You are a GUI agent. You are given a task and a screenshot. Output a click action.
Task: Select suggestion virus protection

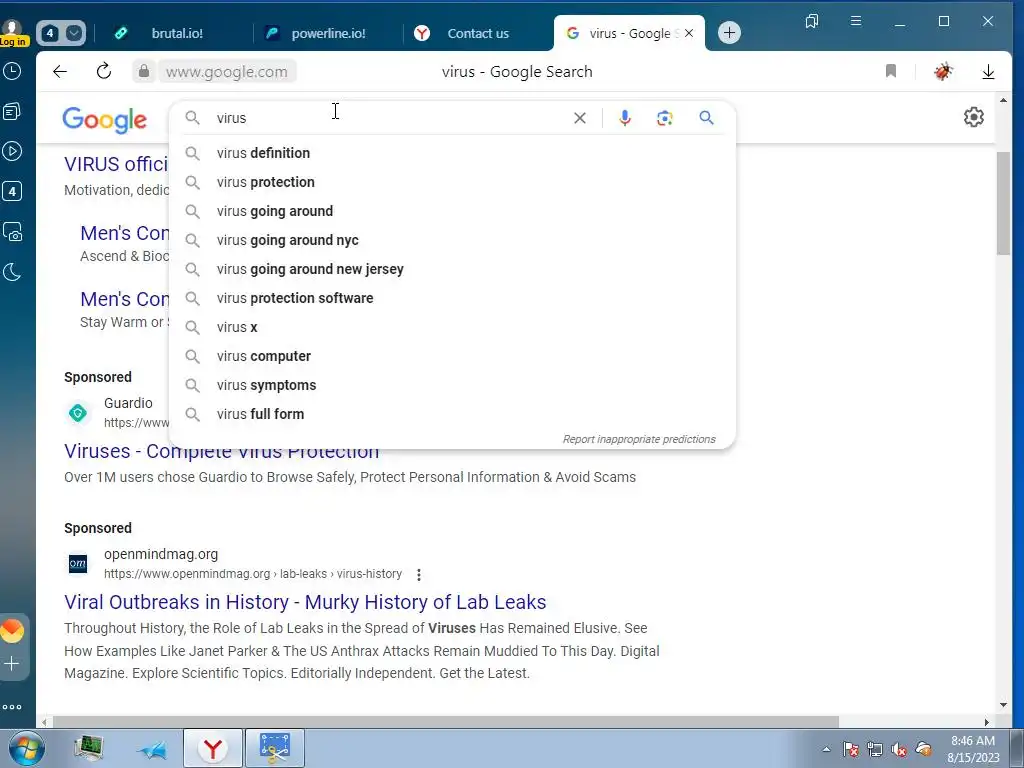point(452,182)
